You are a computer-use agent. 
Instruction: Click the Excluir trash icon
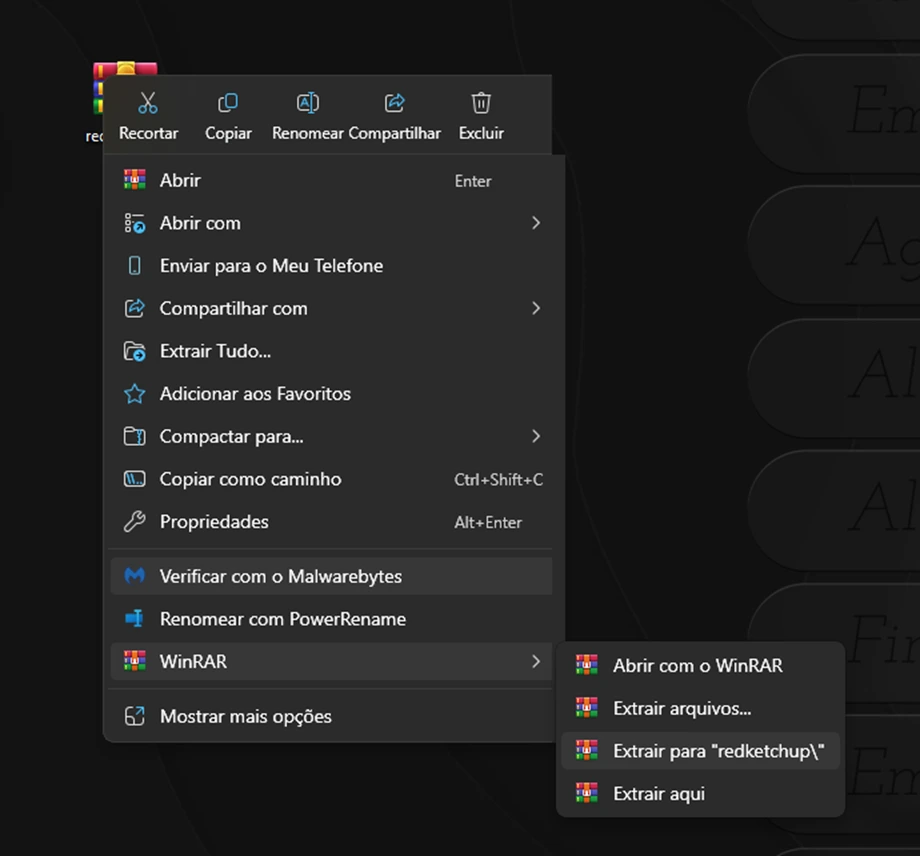click(481, 103)
